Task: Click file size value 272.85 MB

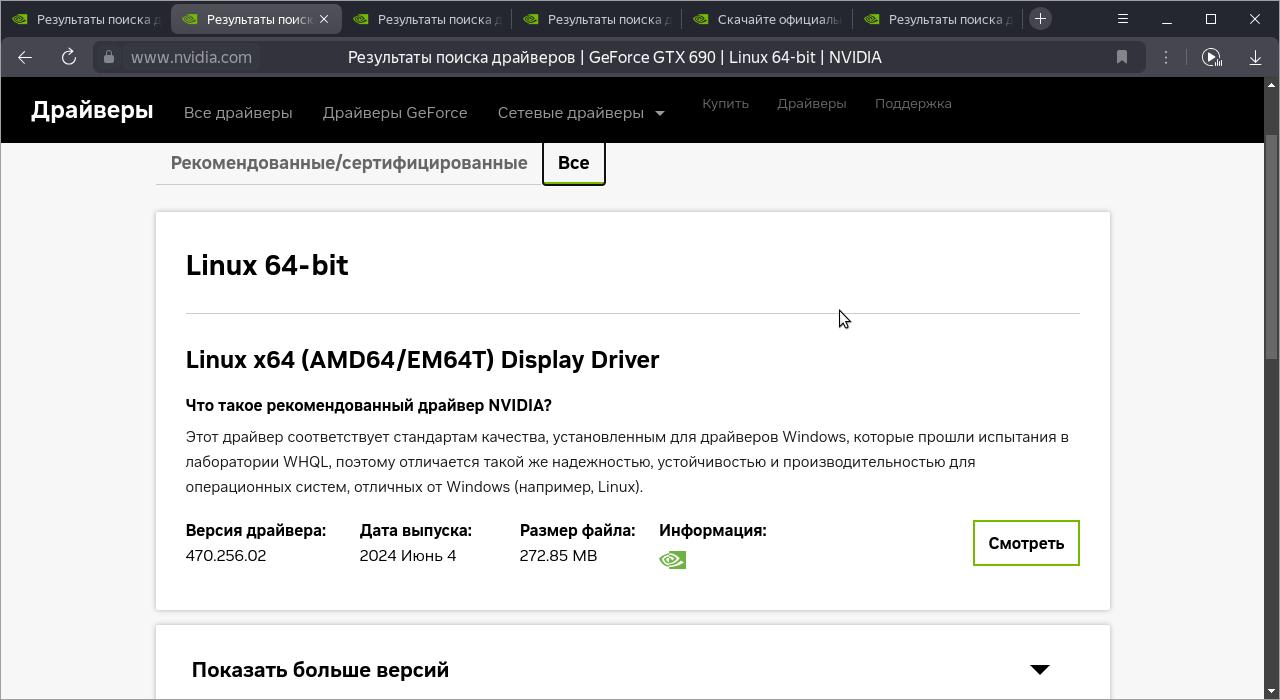Action: pos(558,556)
